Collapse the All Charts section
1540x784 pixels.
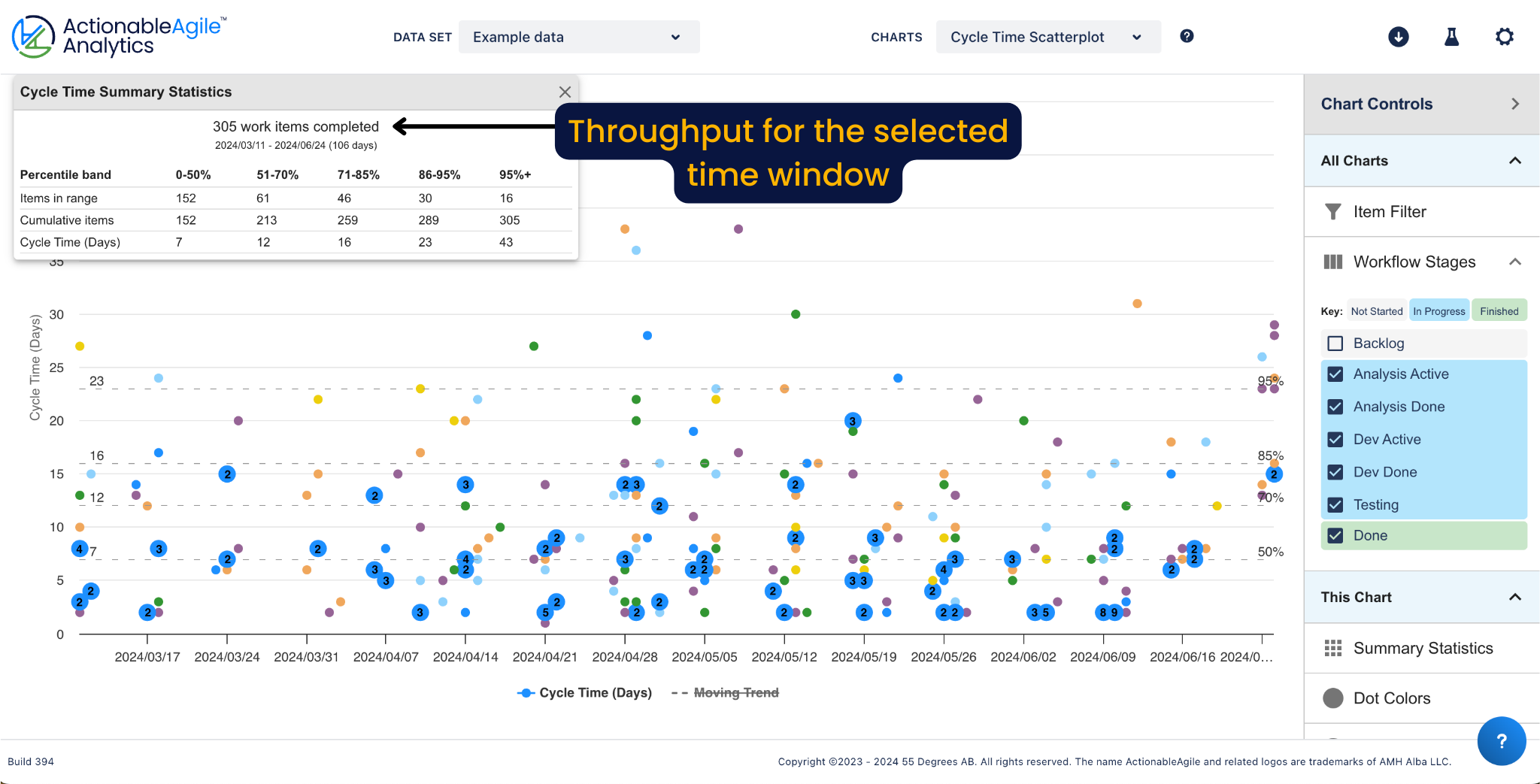pos(1514,160)
